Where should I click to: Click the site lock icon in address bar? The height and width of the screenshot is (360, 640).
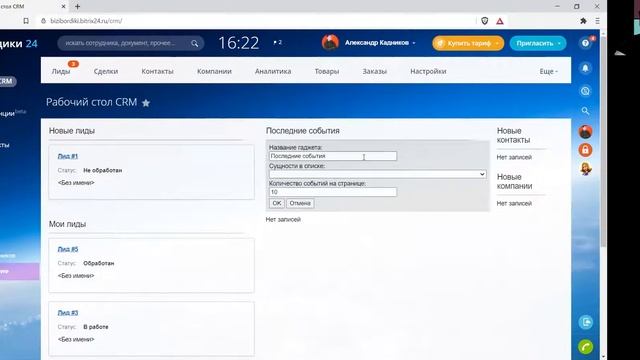(x=43, y=21)
